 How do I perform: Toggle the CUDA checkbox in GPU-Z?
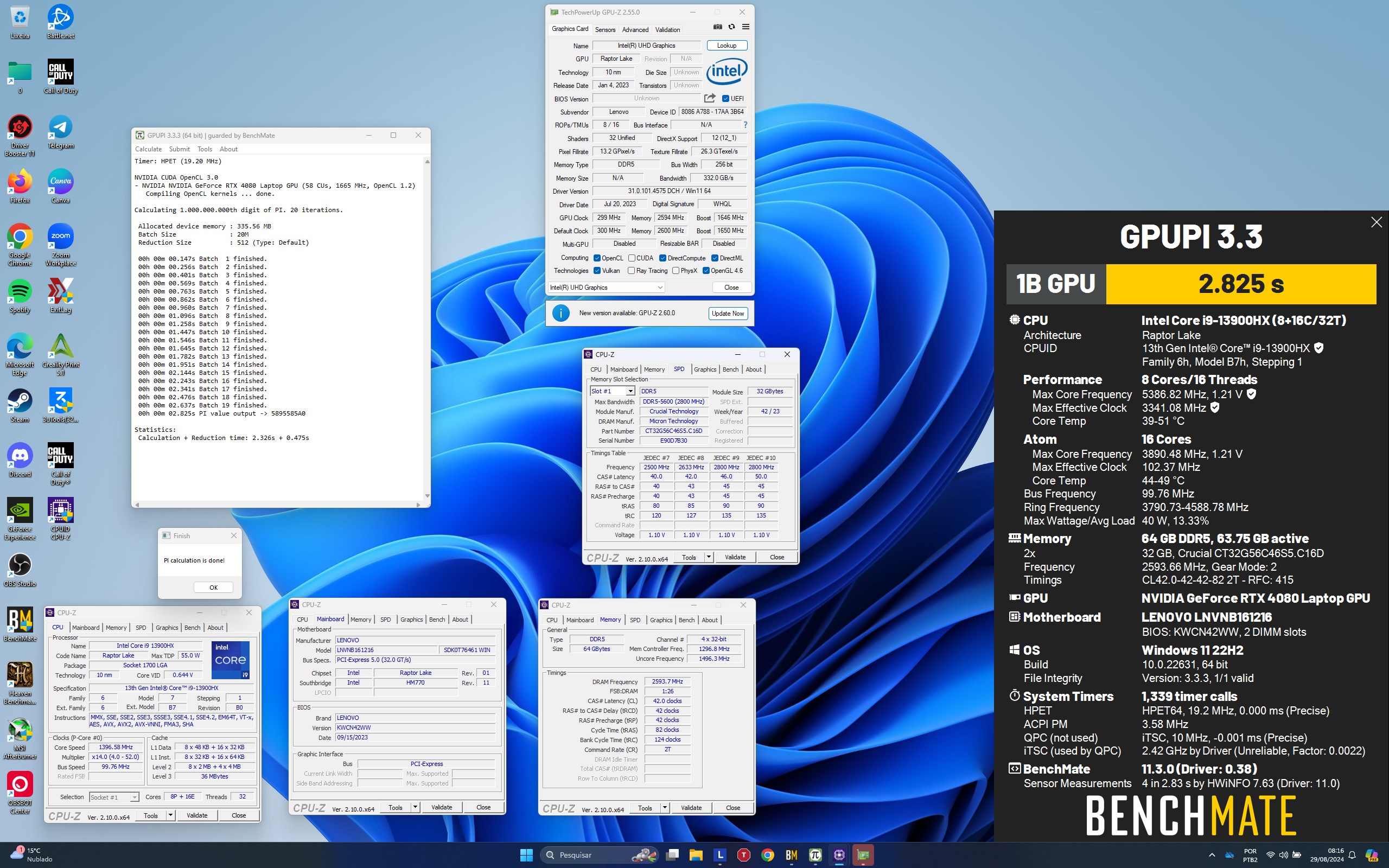click(632, 258)
